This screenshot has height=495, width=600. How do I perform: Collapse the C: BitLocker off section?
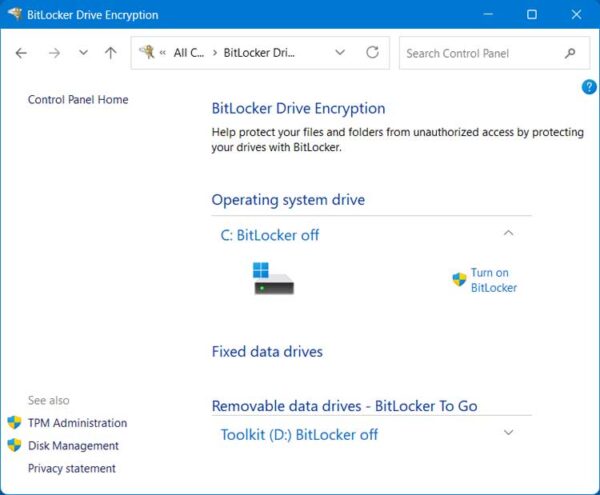point(508,234)
